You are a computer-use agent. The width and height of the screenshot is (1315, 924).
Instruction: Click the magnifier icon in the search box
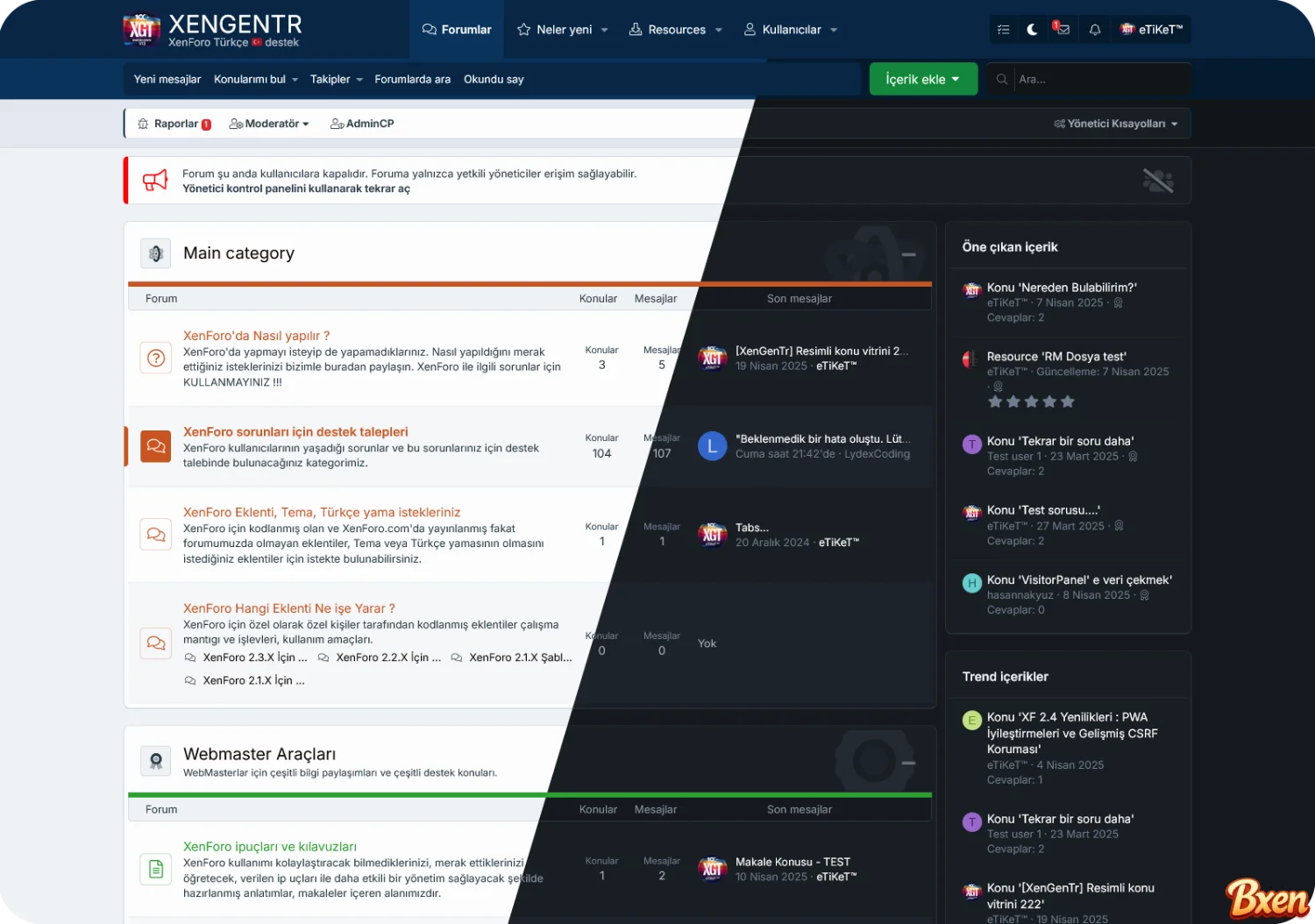click(1002, 79)
